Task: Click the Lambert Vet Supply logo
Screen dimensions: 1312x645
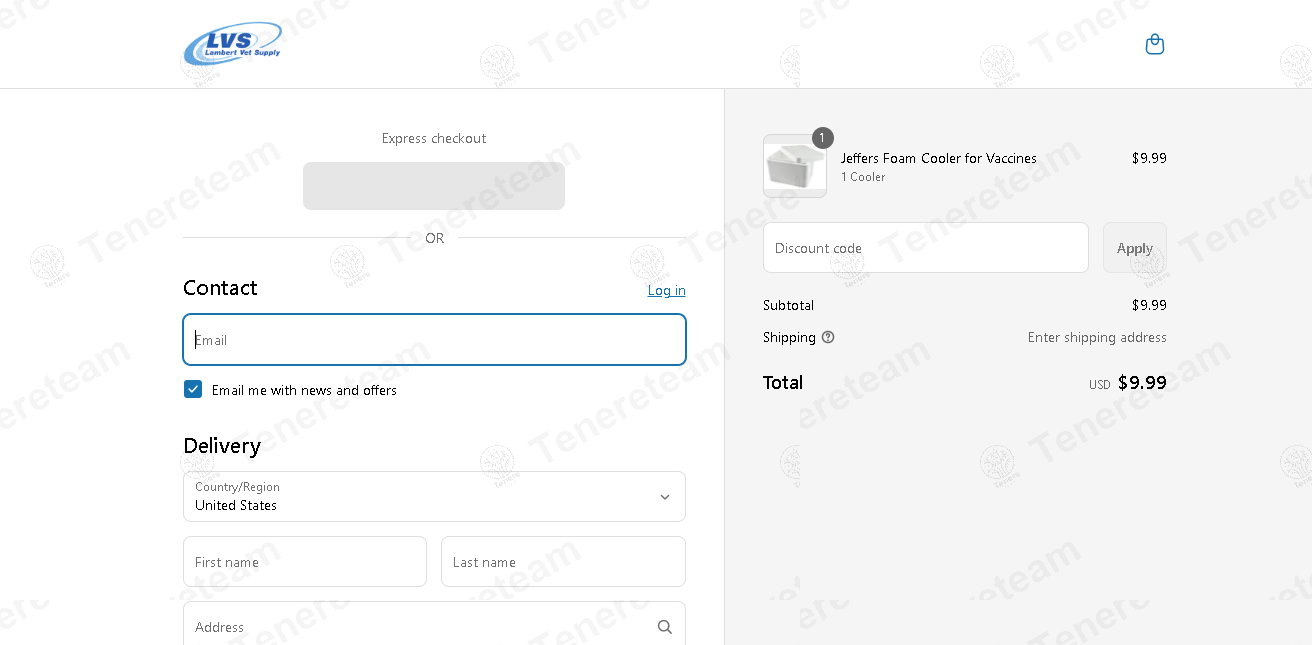Action: (232, 44)
